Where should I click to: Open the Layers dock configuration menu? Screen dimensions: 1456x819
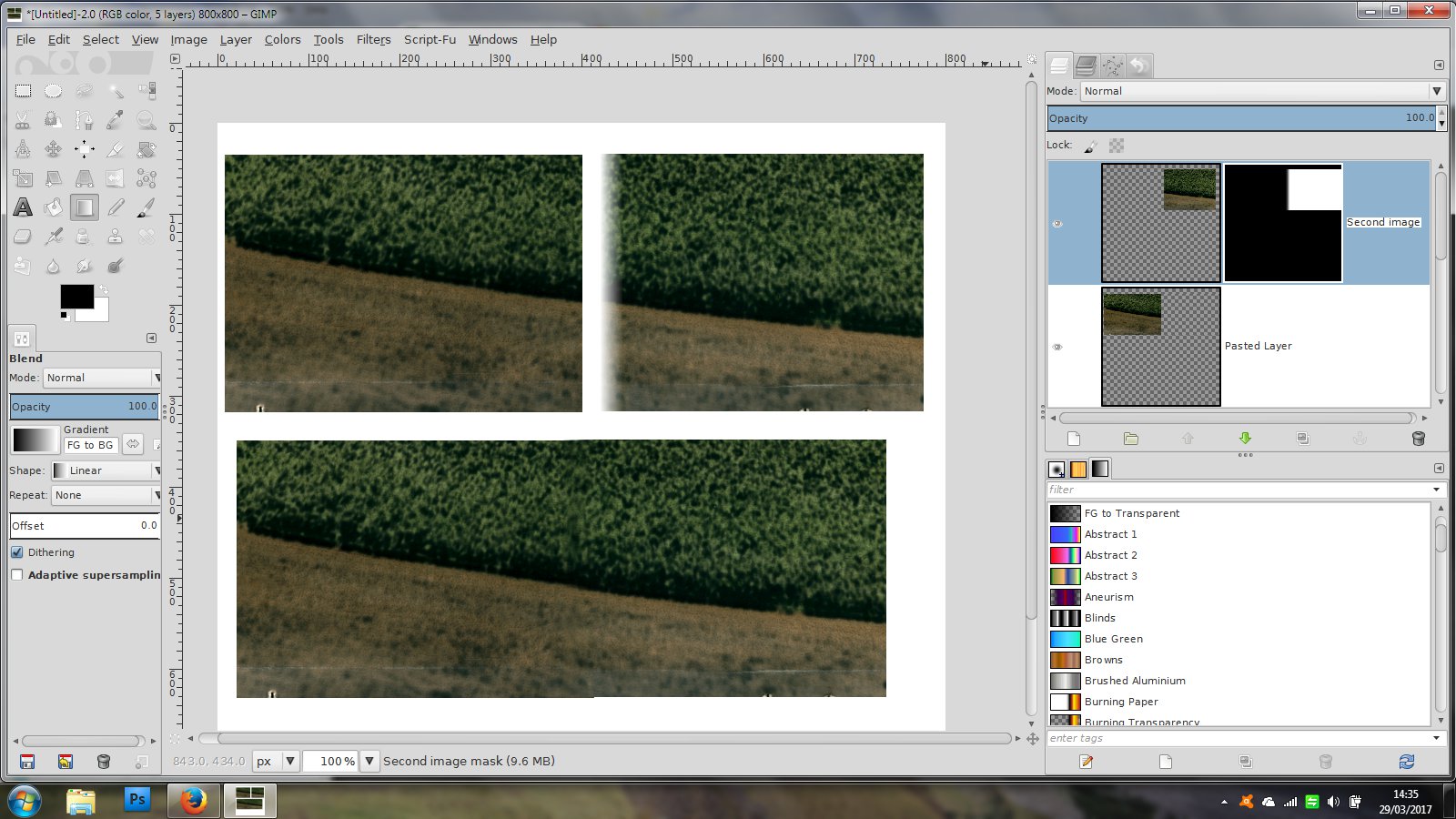(x=1439, y=66)
